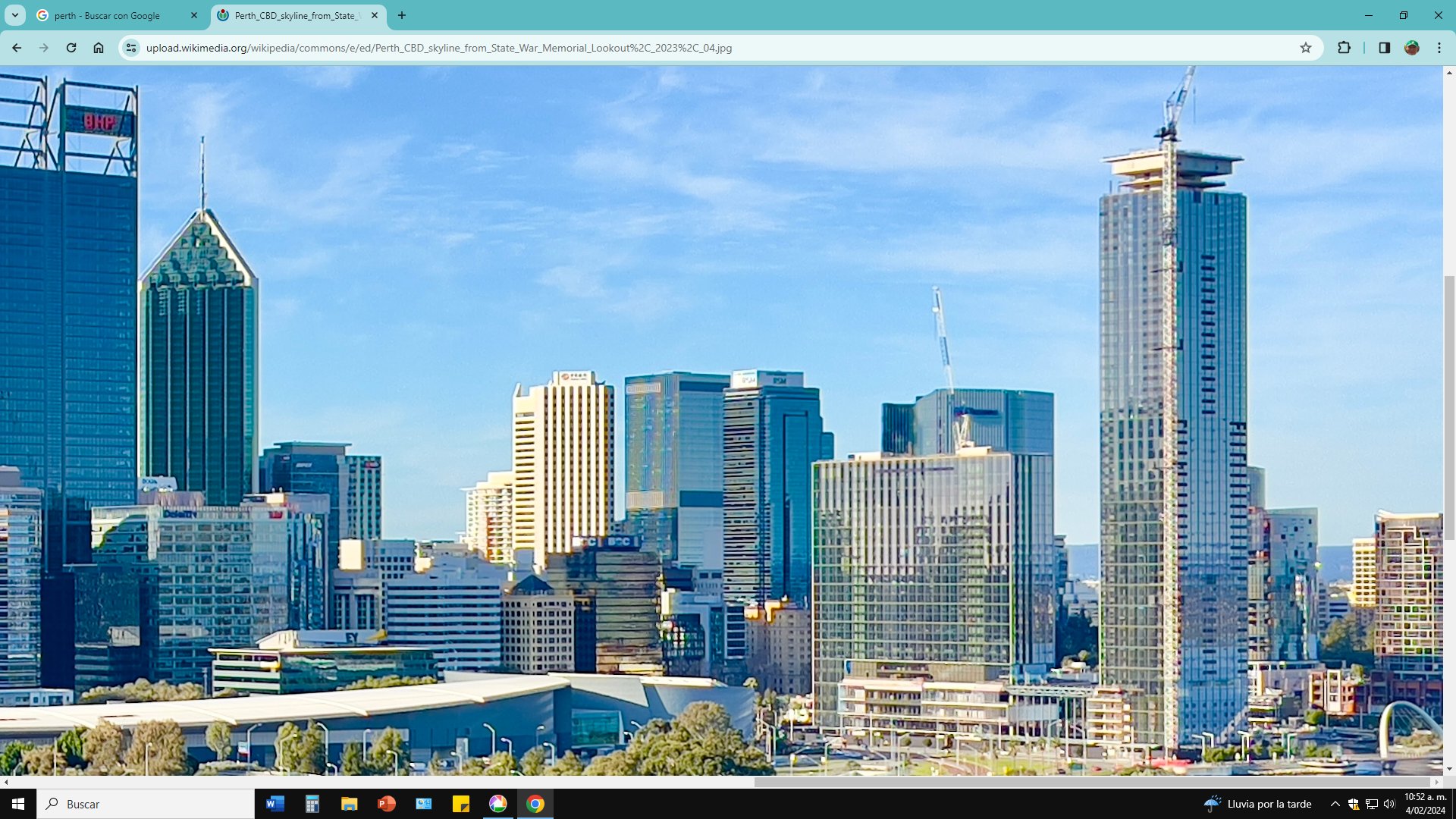
Task: Open the Chrome three-dot menu
Action: 1439,47
